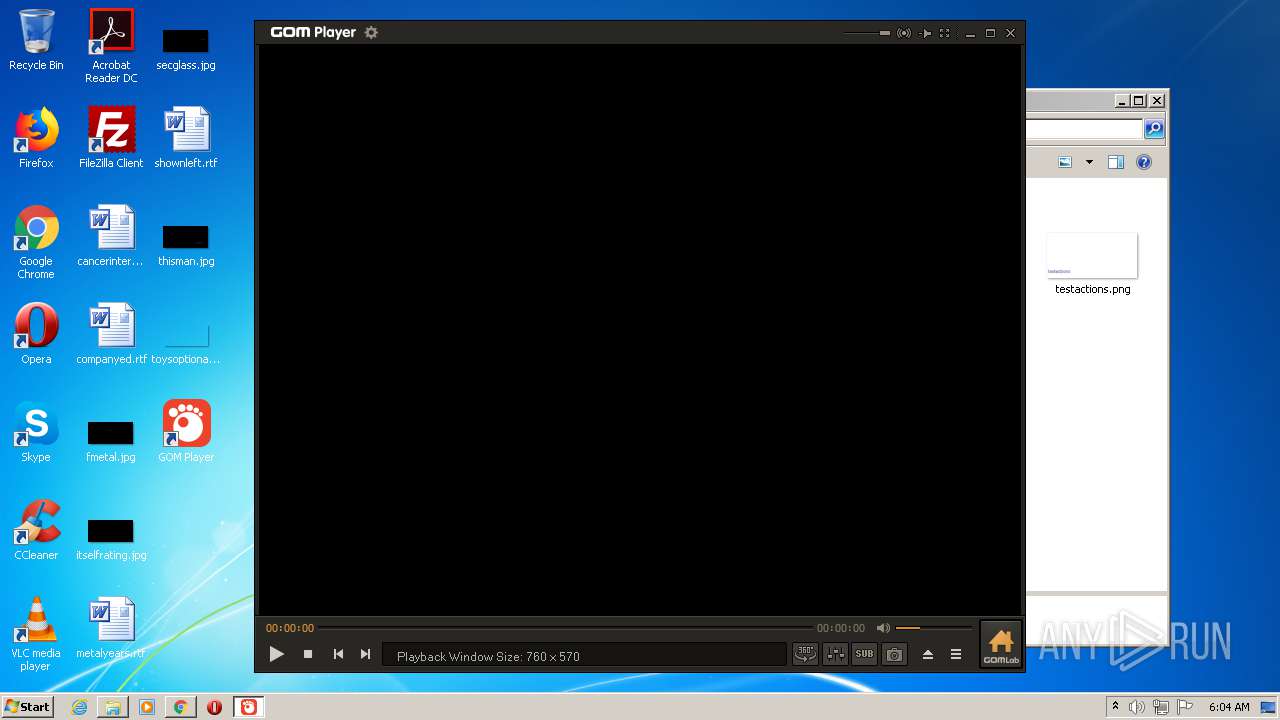Open Windows Media Player from taskbar
The width and height of the screenshot is (1280, 720).
147,707
